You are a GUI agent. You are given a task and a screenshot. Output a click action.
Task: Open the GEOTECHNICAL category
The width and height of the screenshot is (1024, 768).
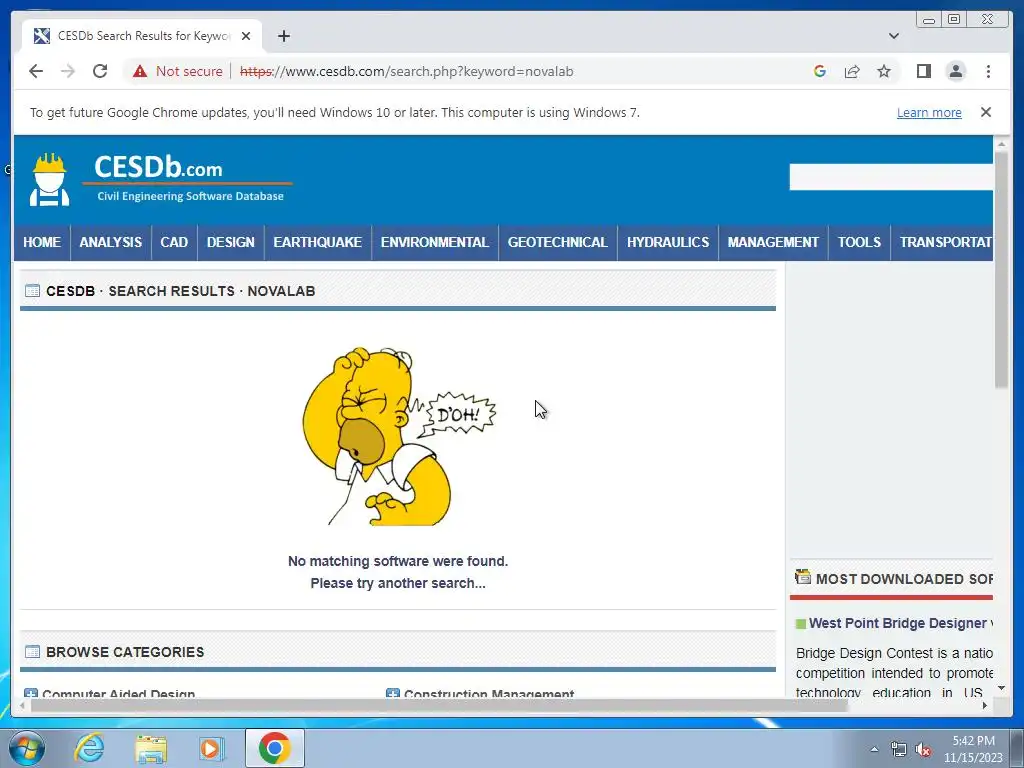point(558,242)
